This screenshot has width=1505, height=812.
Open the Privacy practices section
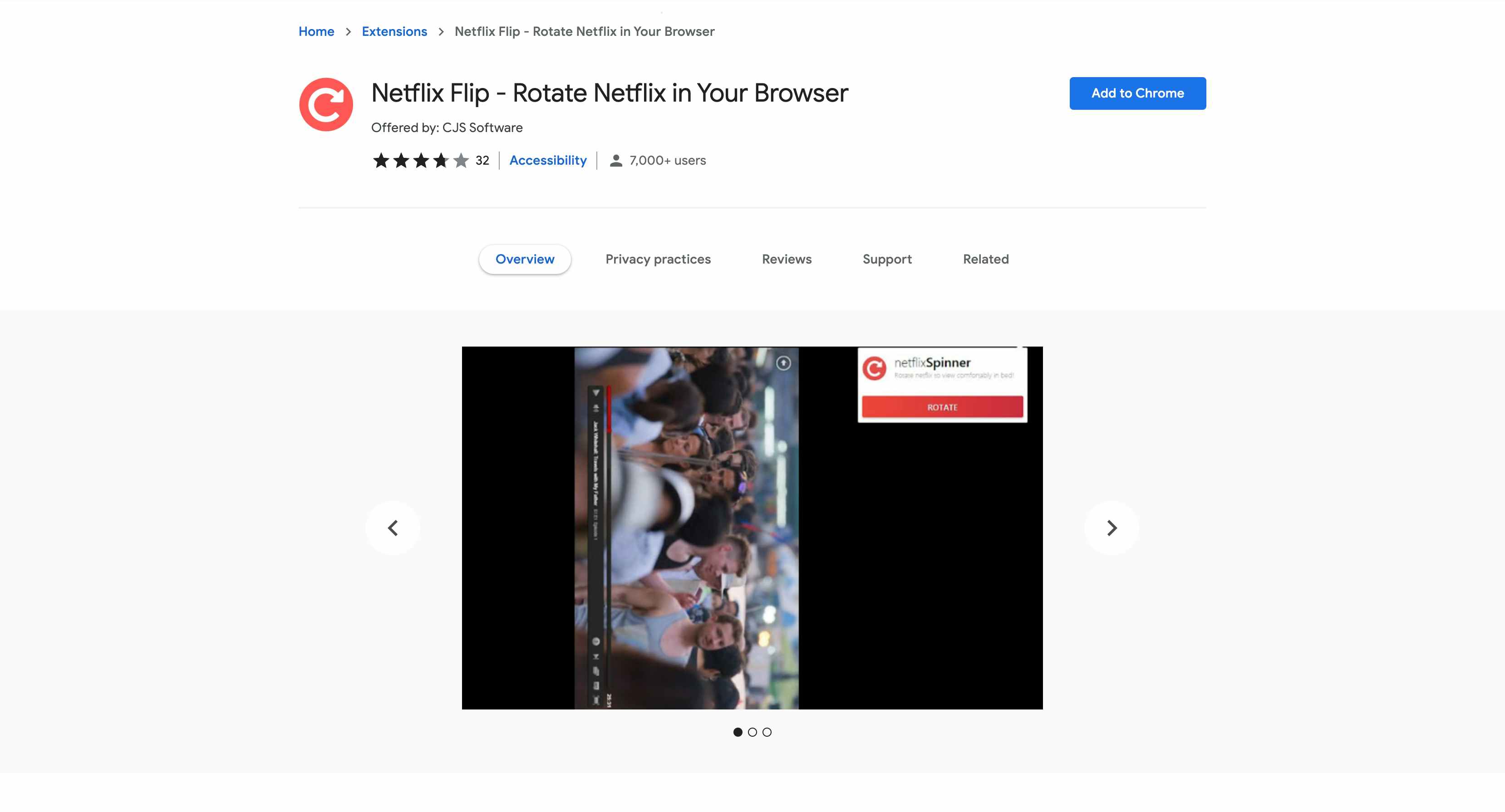(x=658, y=259)
